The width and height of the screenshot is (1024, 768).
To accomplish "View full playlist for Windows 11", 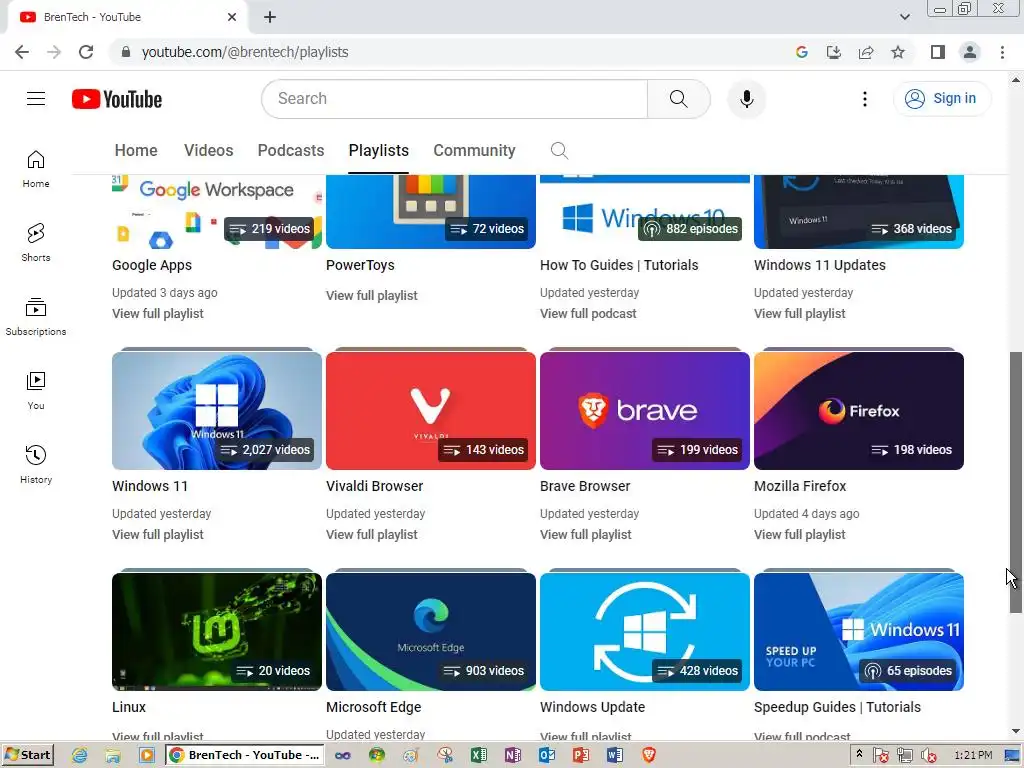I will tap(157, 534).
